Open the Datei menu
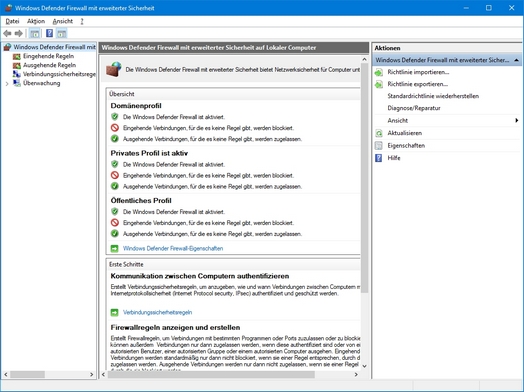The height and width of the screenshot is (392, 524). (x=12, y=21)
